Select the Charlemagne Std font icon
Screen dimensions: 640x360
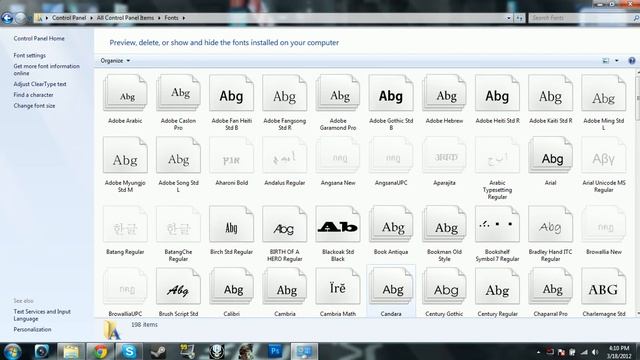click(604, 287)
